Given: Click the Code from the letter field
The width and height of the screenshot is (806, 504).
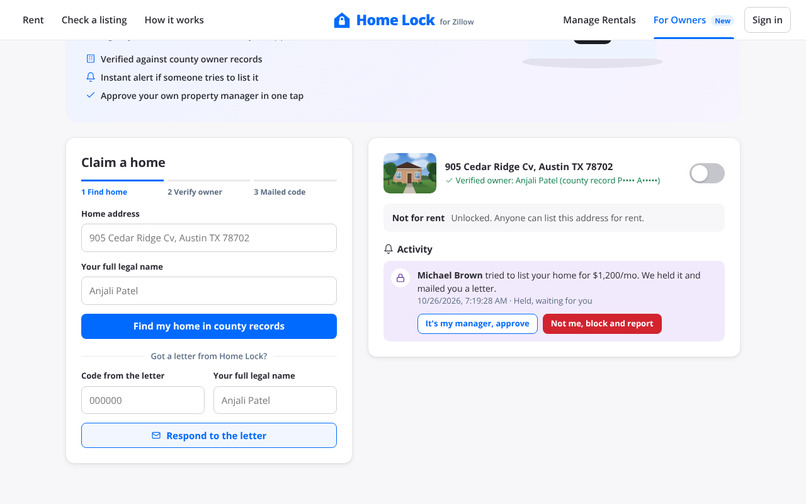Looking at the screenshot, I should tap(143, 400).
